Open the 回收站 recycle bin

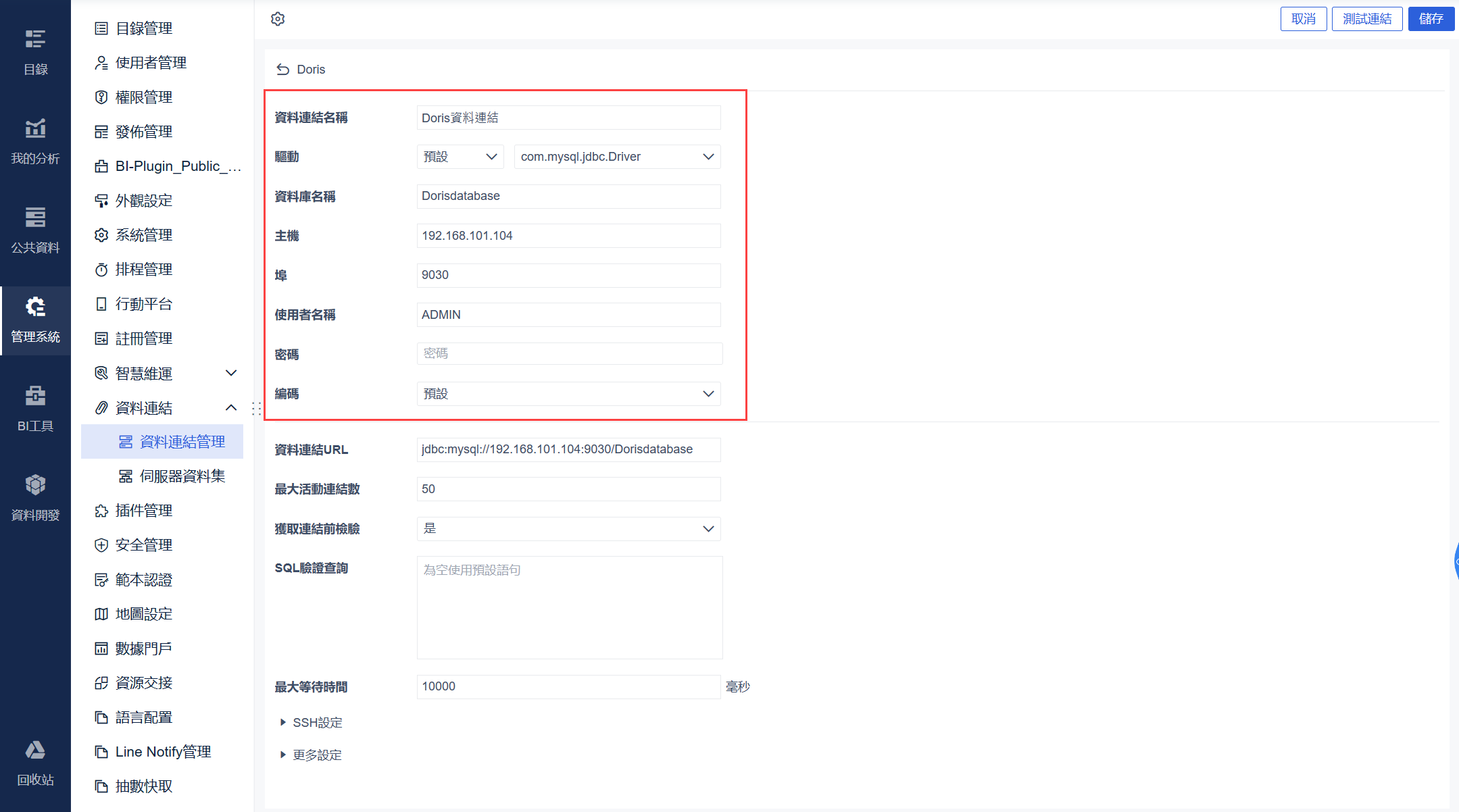pos(35,762)
